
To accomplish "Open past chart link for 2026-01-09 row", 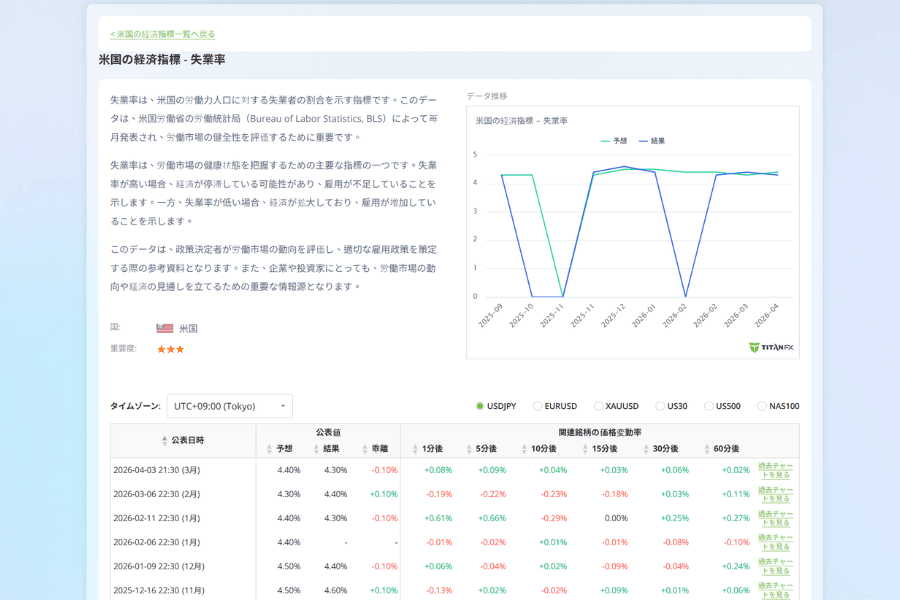I will [x=775, y=567].
